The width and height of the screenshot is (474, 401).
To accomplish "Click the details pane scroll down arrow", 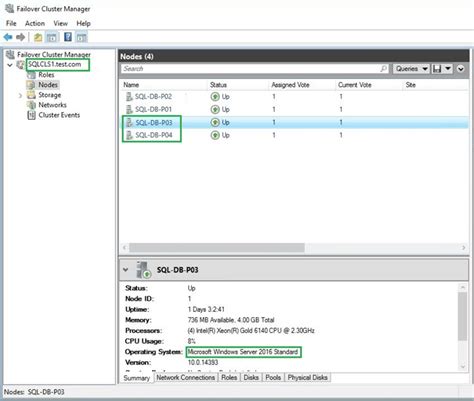I will (x=463, y=367).
